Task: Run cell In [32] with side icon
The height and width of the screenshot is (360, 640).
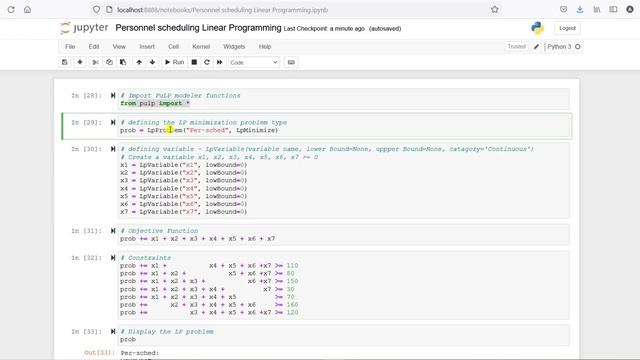Action: (113, 258)
